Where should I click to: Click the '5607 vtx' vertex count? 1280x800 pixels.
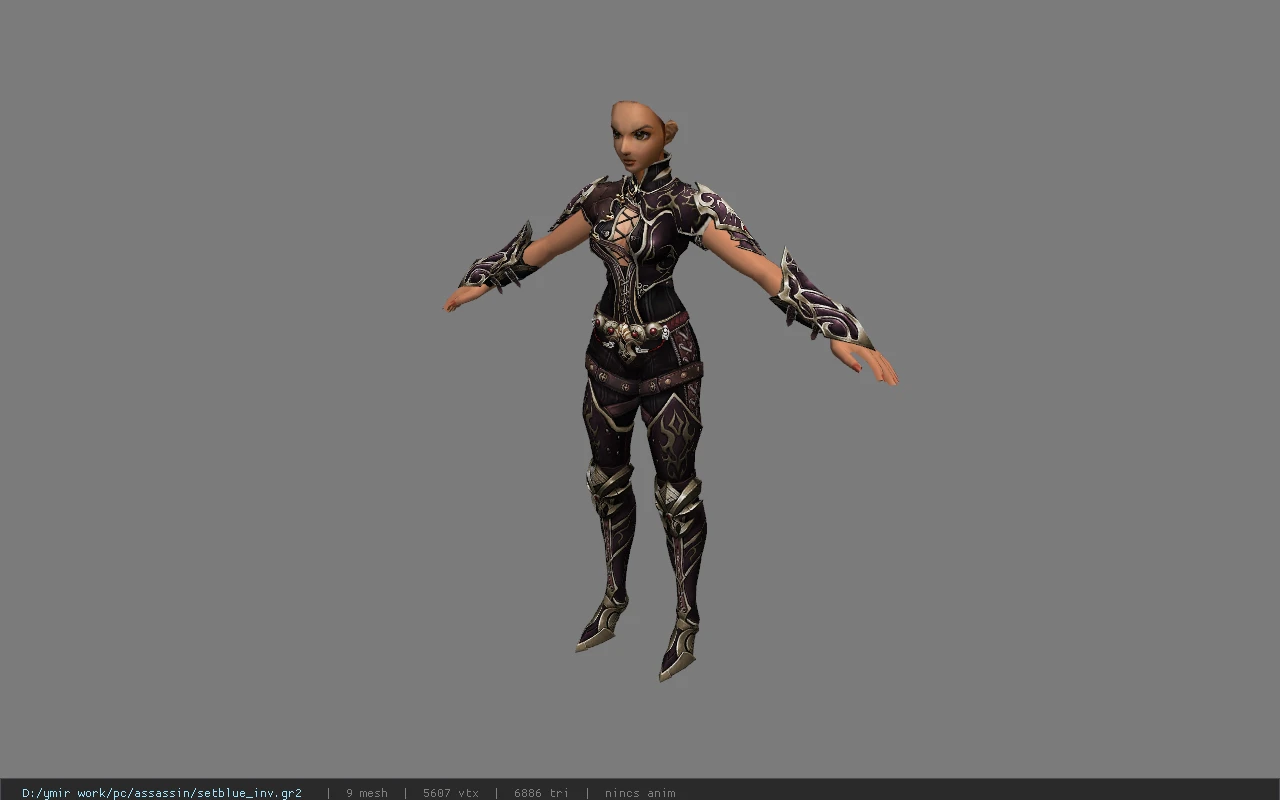pyautogui.click(x=451, y=793)
